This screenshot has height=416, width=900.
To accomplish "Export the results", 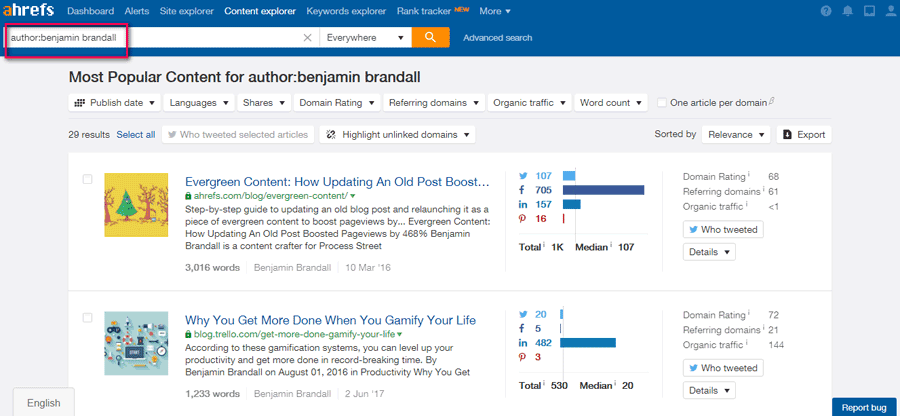I will click(x=804, y=135).
